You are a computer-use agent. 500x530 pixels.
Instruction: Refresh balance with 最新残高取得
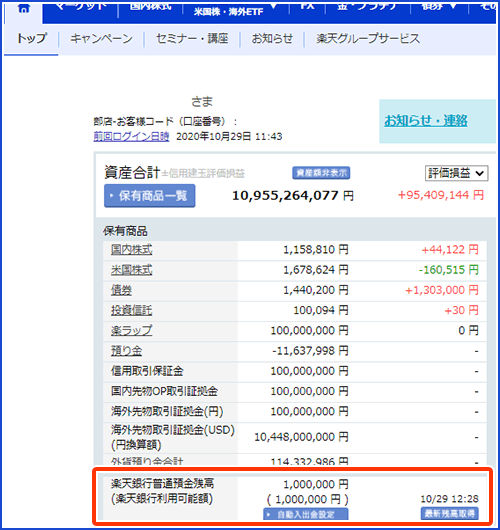click(450, 514)
